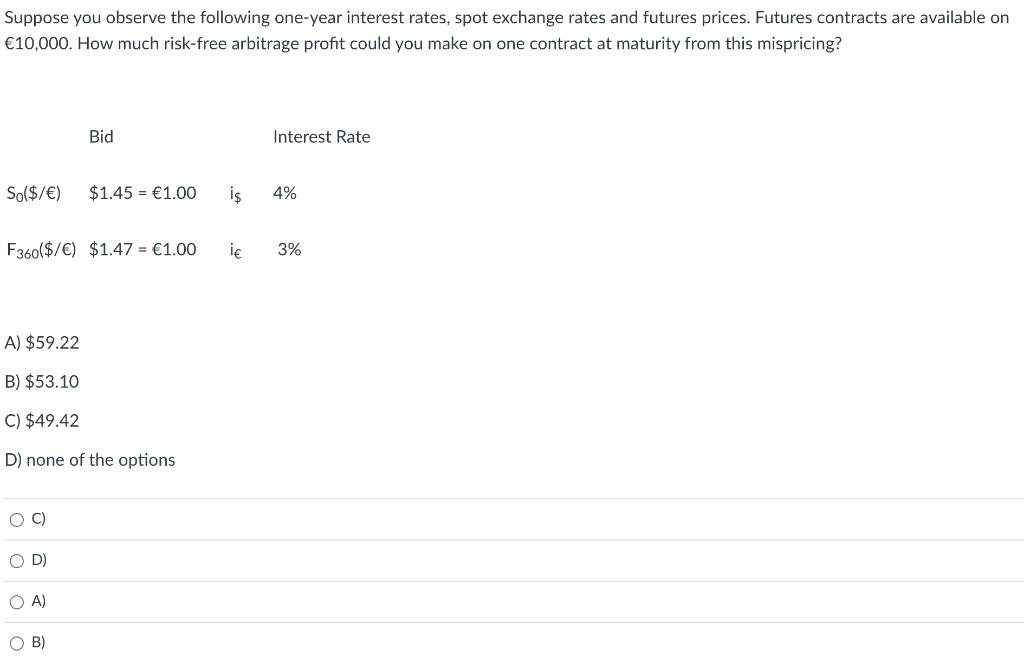
Task: Click the F360($/€) row label
Action: [x=41, y=250]
